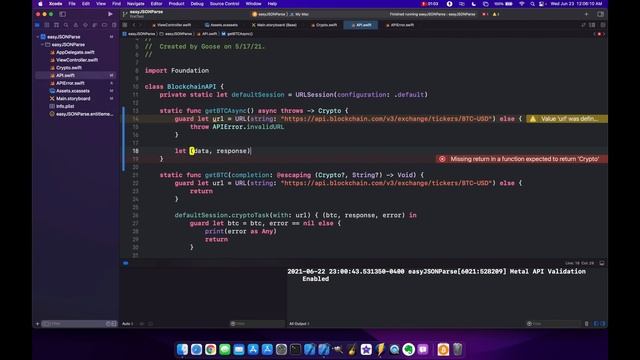Open Terminal from the Dock
The width and height of the screenshot is (640, 360).
(x=296, y=349)
